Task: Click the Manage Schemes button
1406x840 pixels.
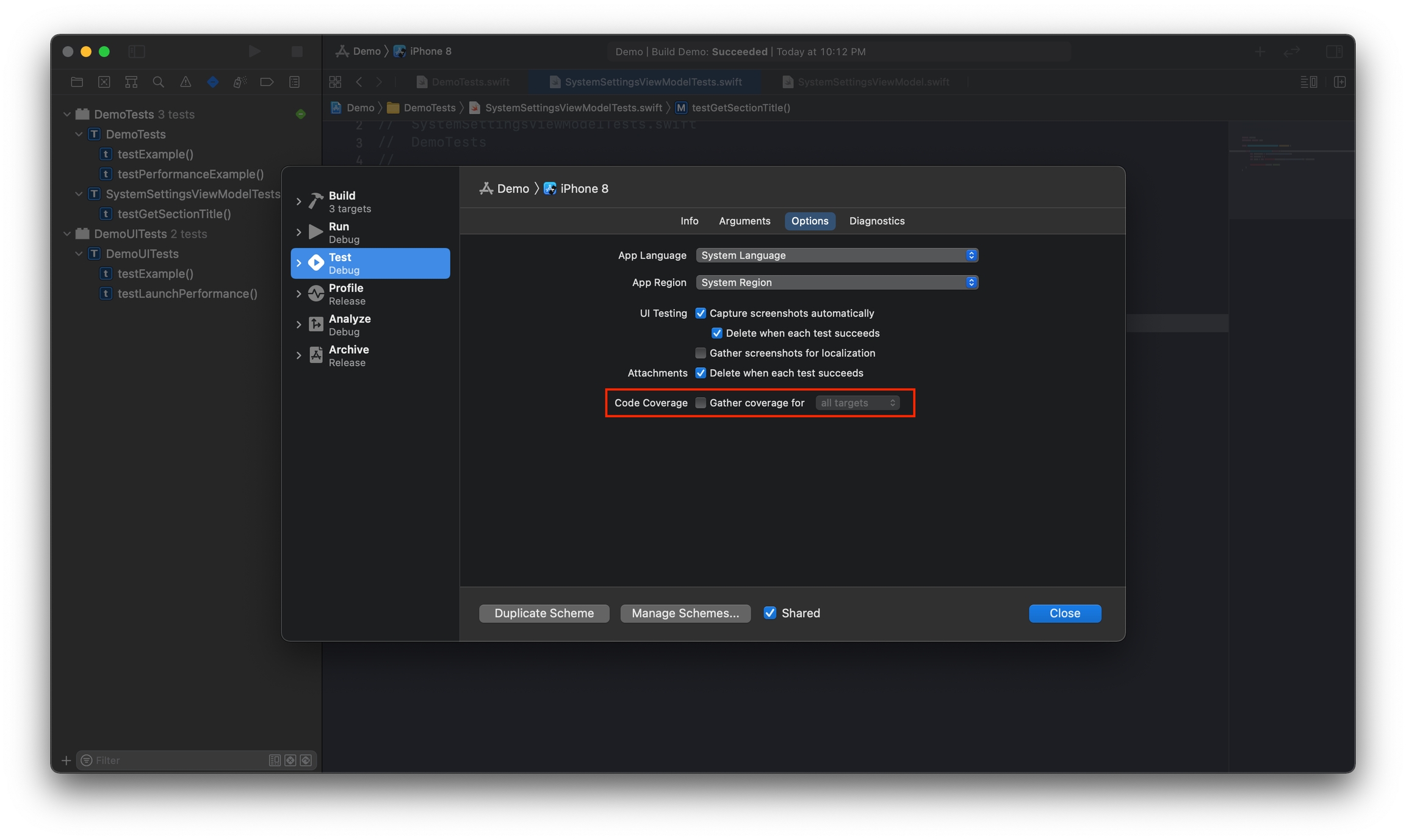Action: 685,613
